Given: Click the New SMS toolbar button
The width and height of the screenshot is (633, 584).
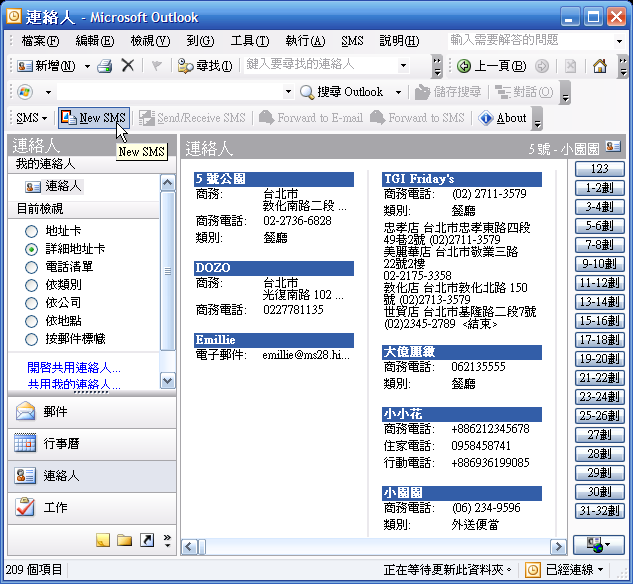Looking at the screenshot, I should tap(94, 118).
